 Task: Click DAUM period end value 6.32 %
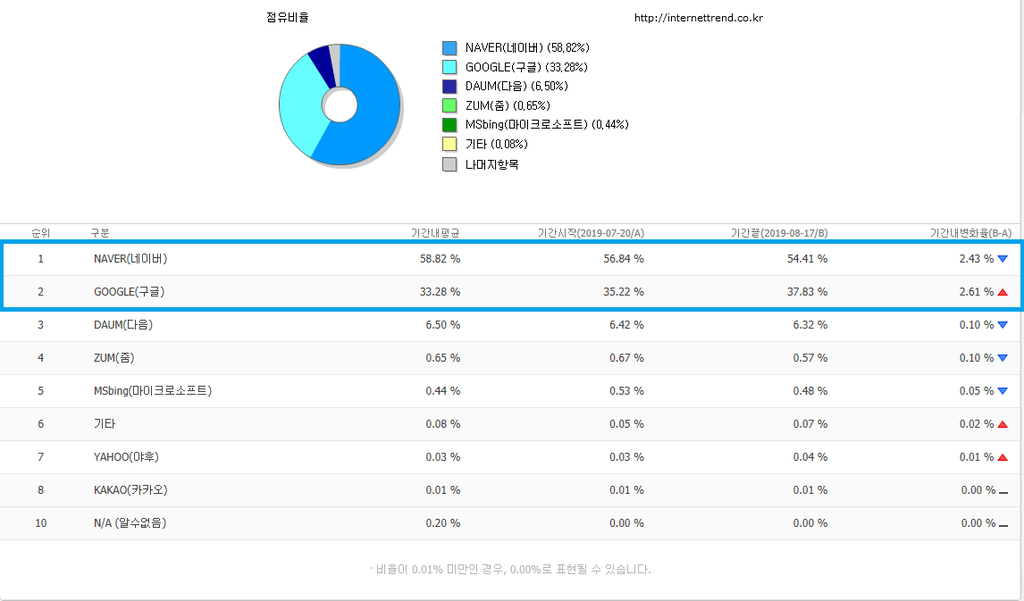pos(810,325)
